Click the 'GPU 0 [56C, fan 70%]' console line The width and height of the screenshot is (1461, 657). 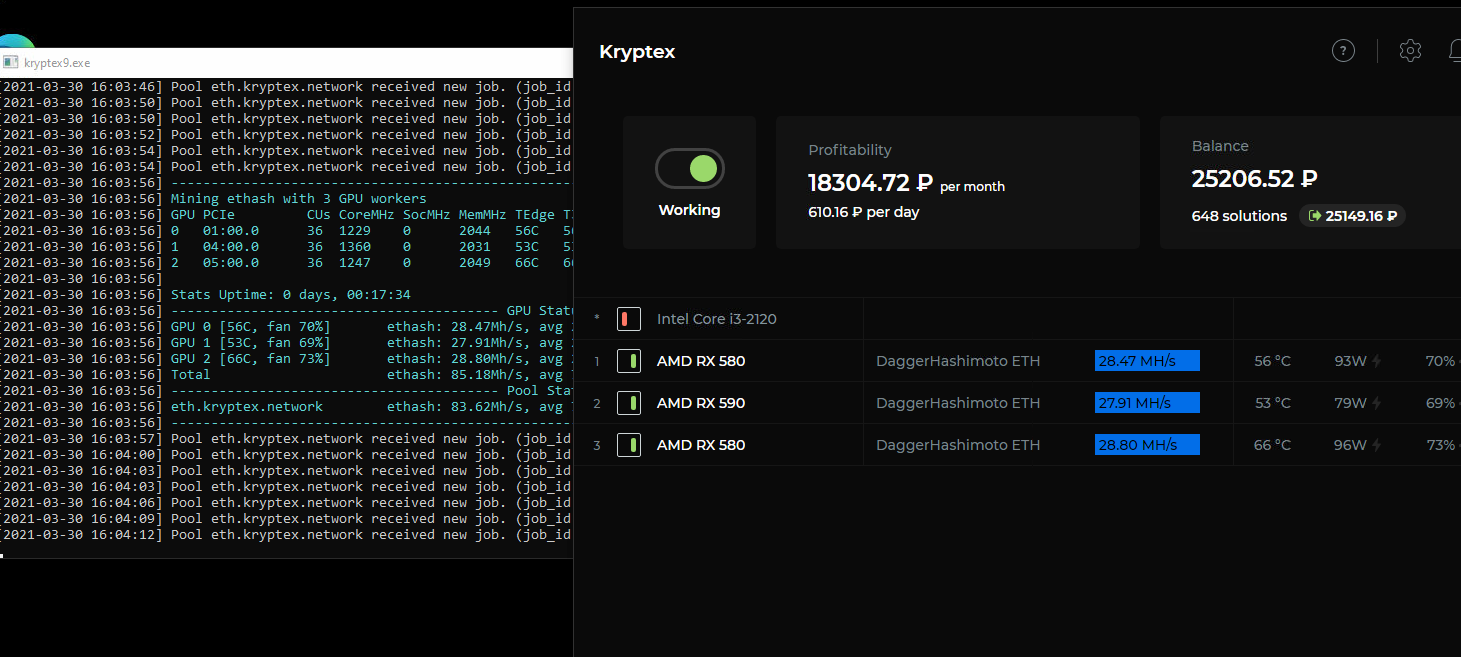pos(286,327)
